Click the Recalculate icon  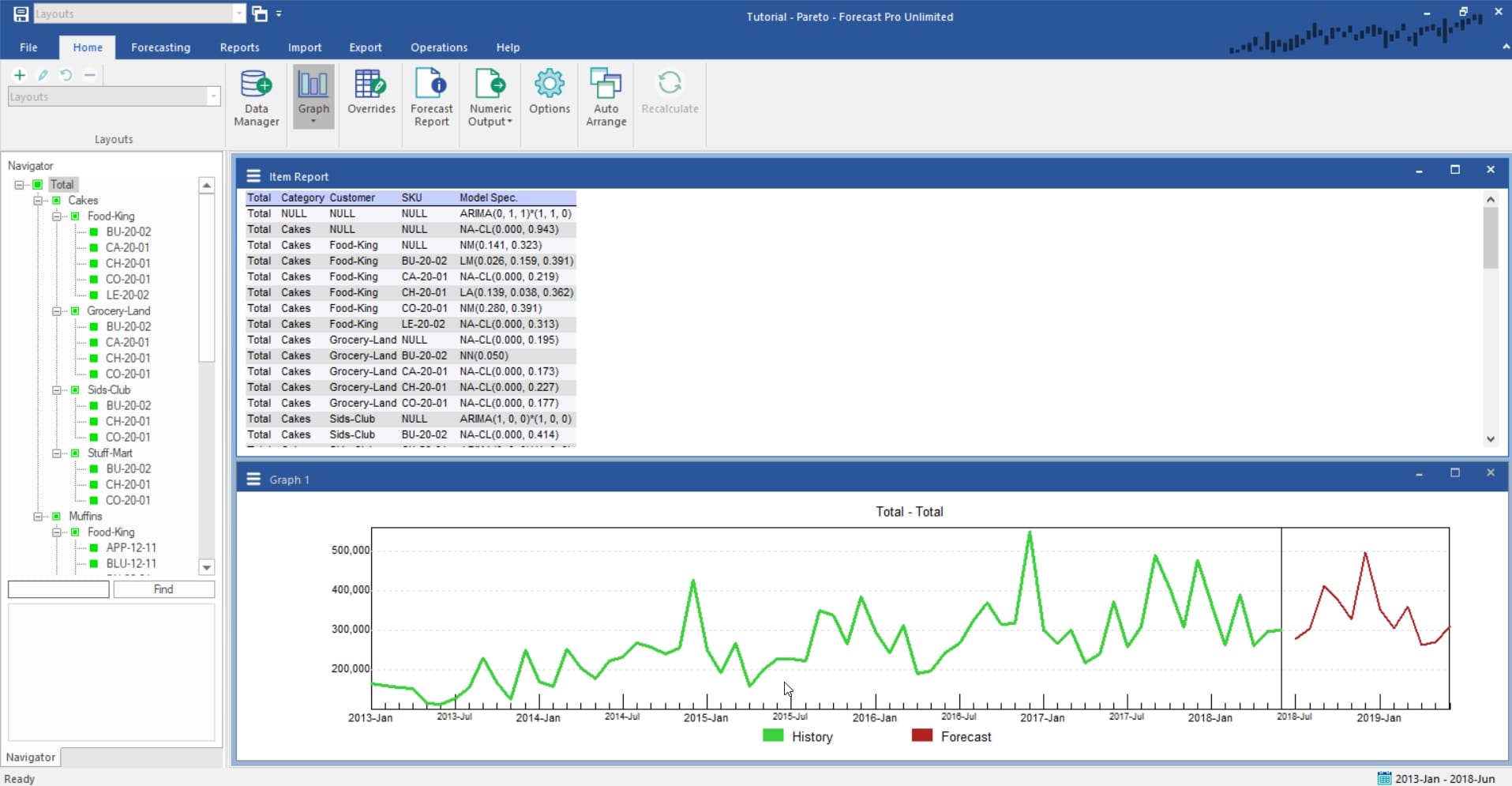[669, 83]
